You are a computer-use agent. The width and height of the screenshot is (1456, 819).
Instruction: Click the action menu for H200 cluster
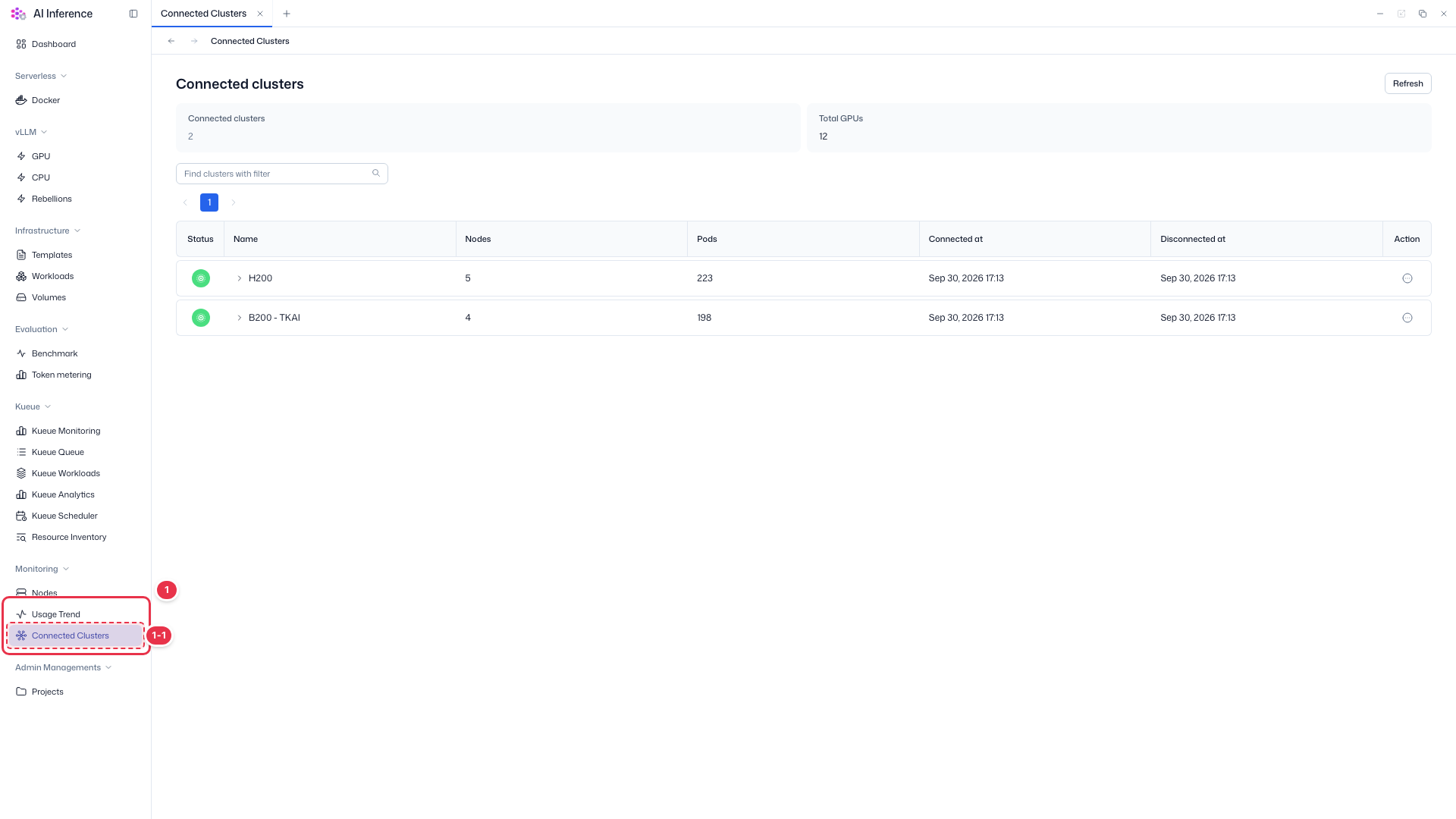[x=1407, y=278]
